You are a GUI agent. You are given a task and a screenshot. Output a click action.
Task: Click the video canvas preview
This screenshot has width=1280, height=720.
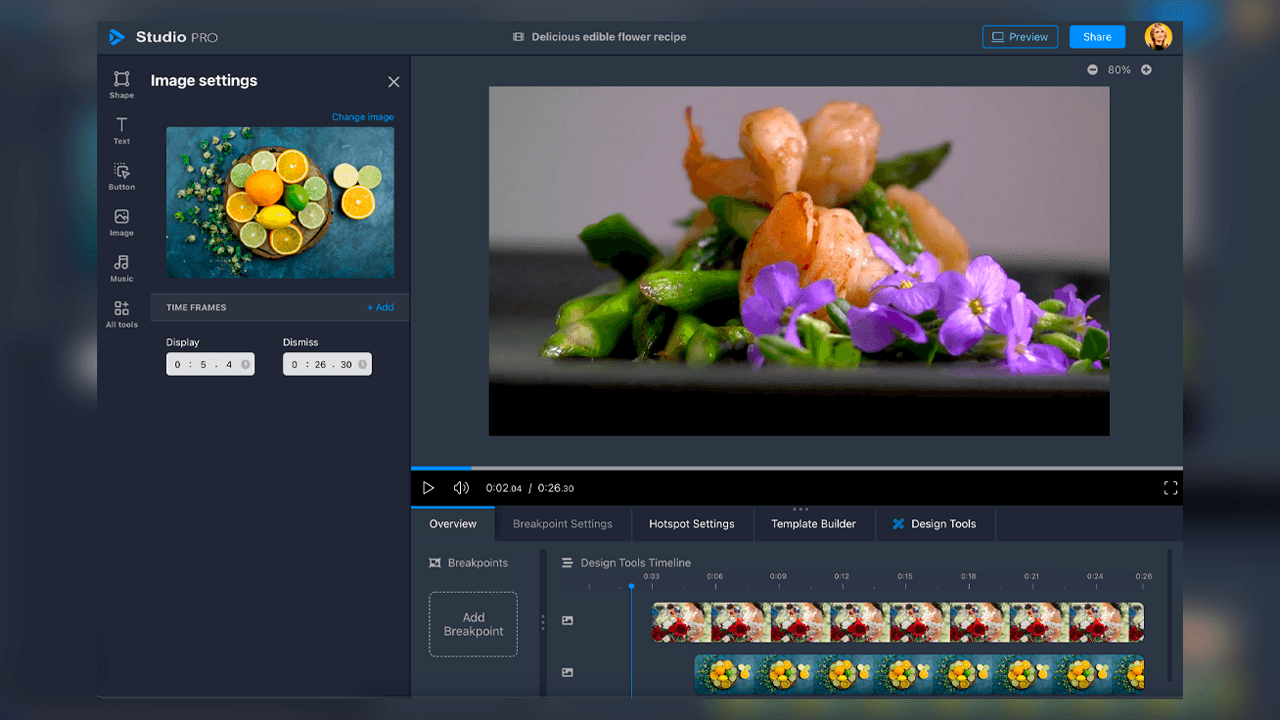point(799,261)
